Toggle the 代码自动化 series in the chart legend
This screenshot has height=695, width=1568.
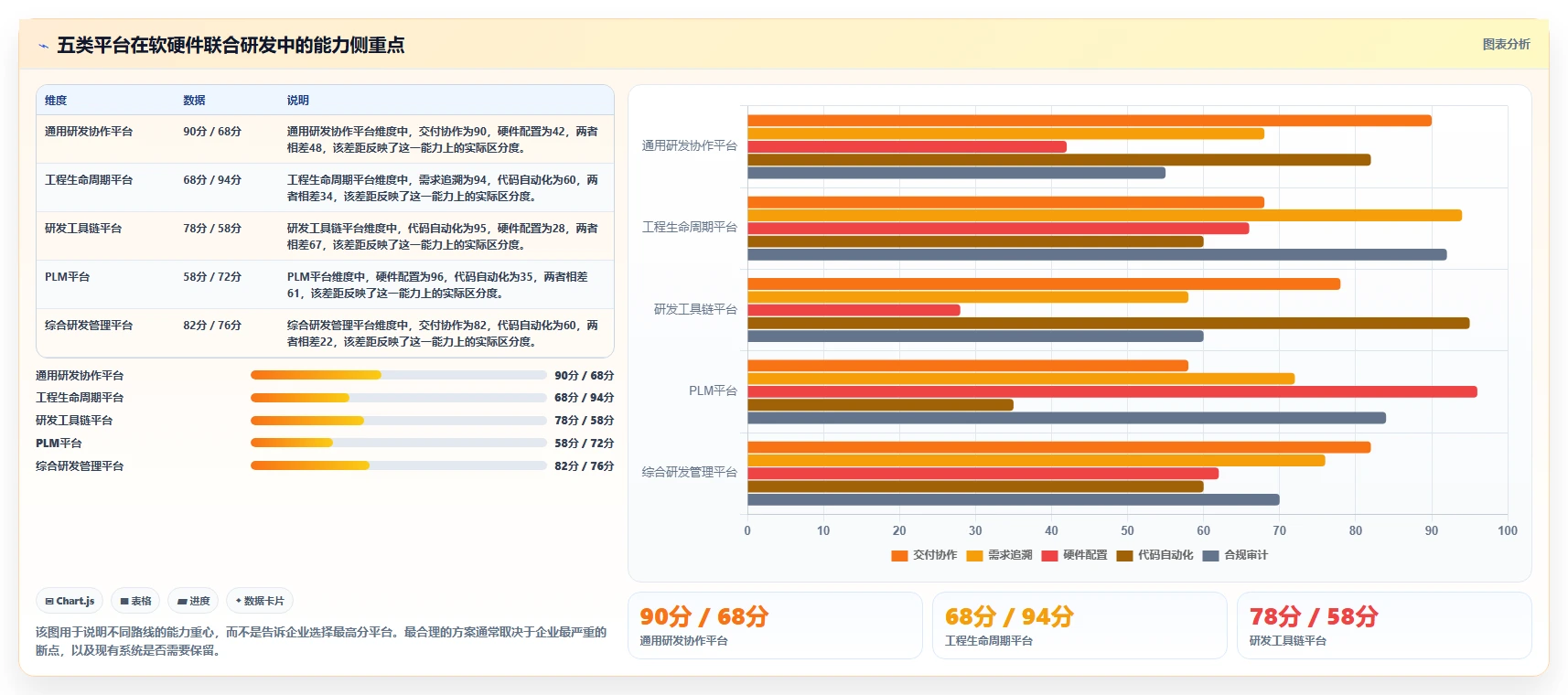(1155, 555)
